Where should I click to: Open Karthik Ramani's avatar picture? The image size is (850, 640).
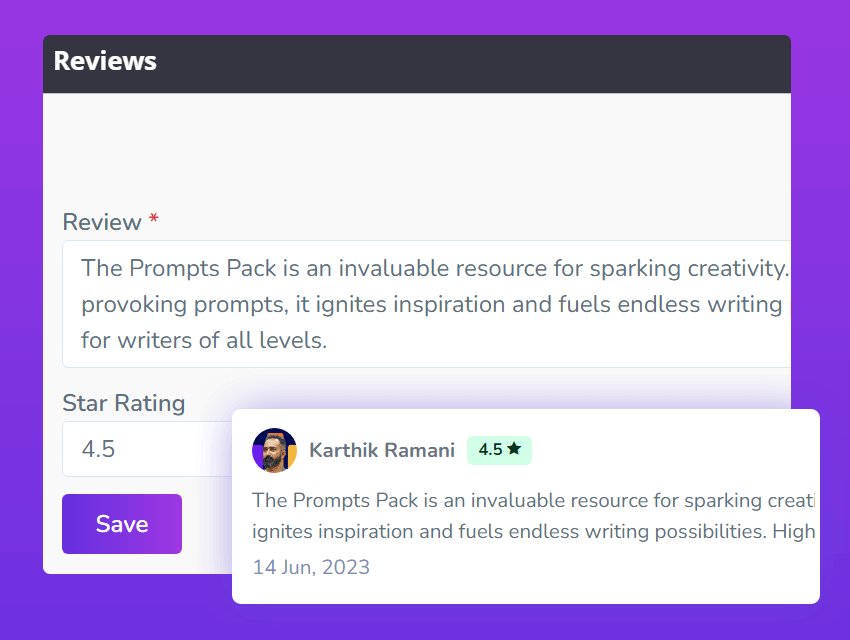click(x=274, y=450)
